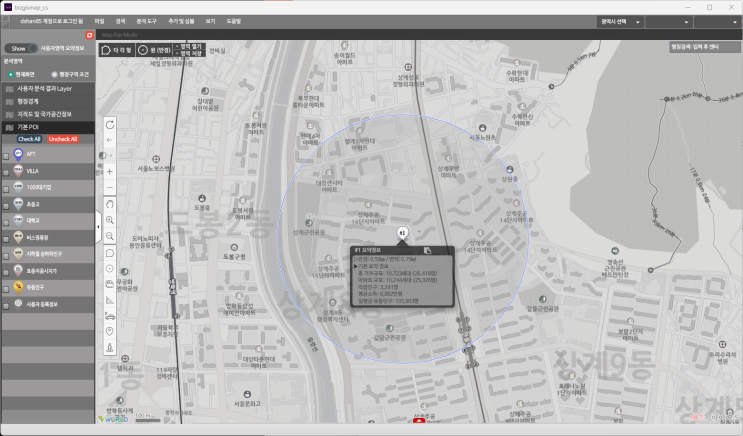
Task: Click the back arrow map navigation icon
Action: (x=109, y=140)
